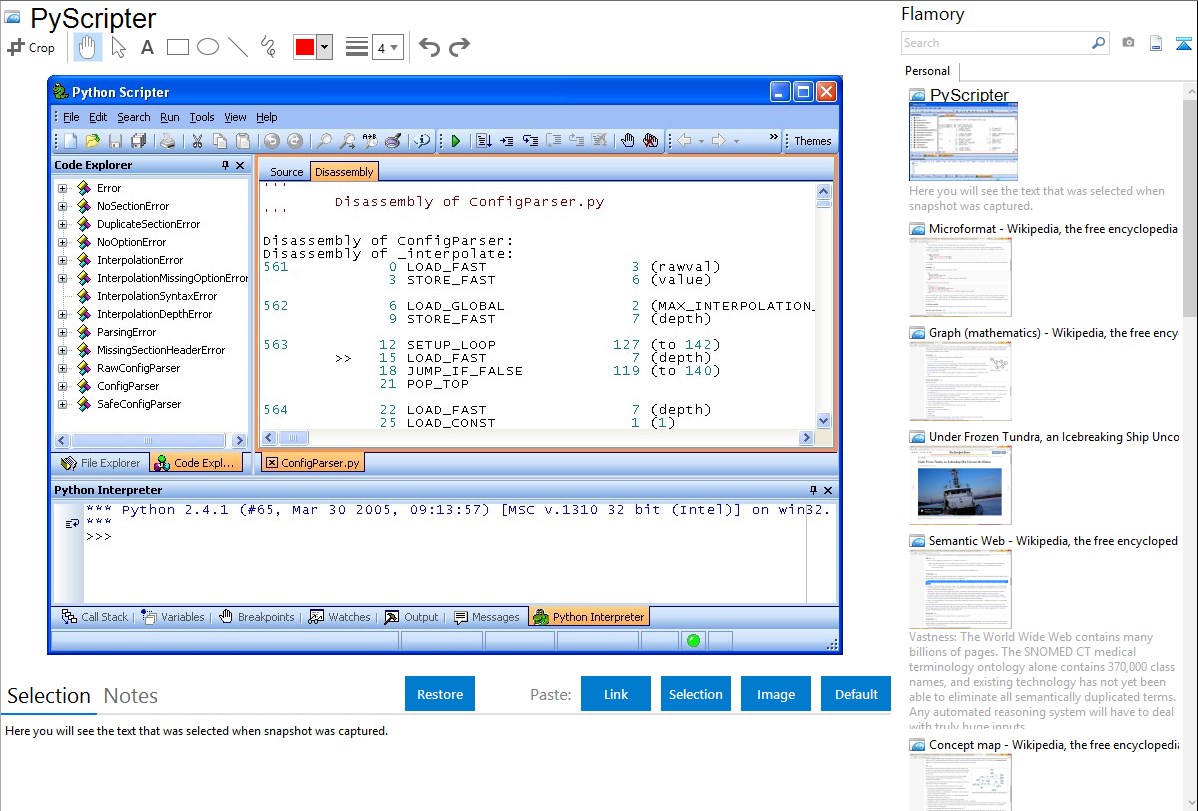Open the Call Stack tab
Screen dimensions: 1198x811
coord(96,617)
